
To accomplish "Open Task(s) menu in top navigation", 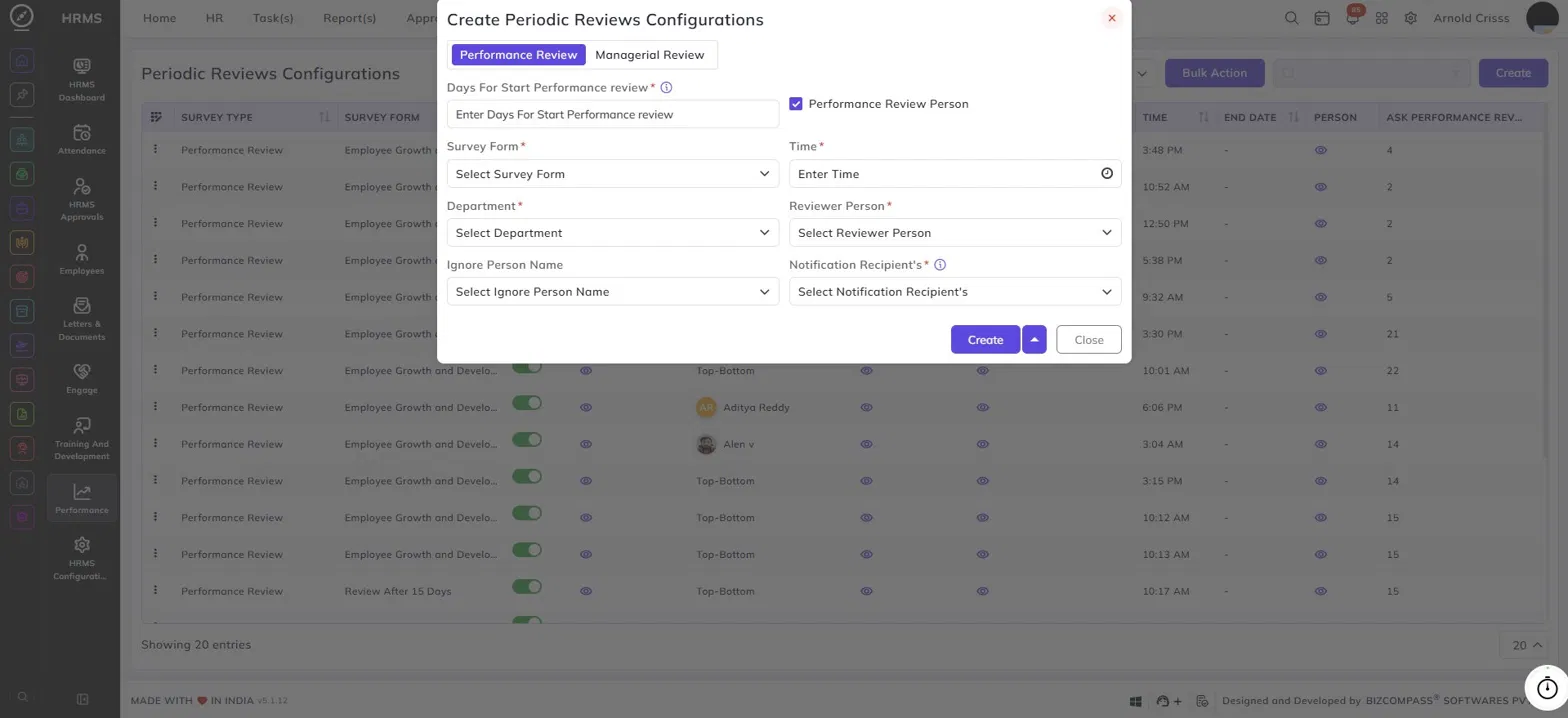I will click(x=273, y=18).
